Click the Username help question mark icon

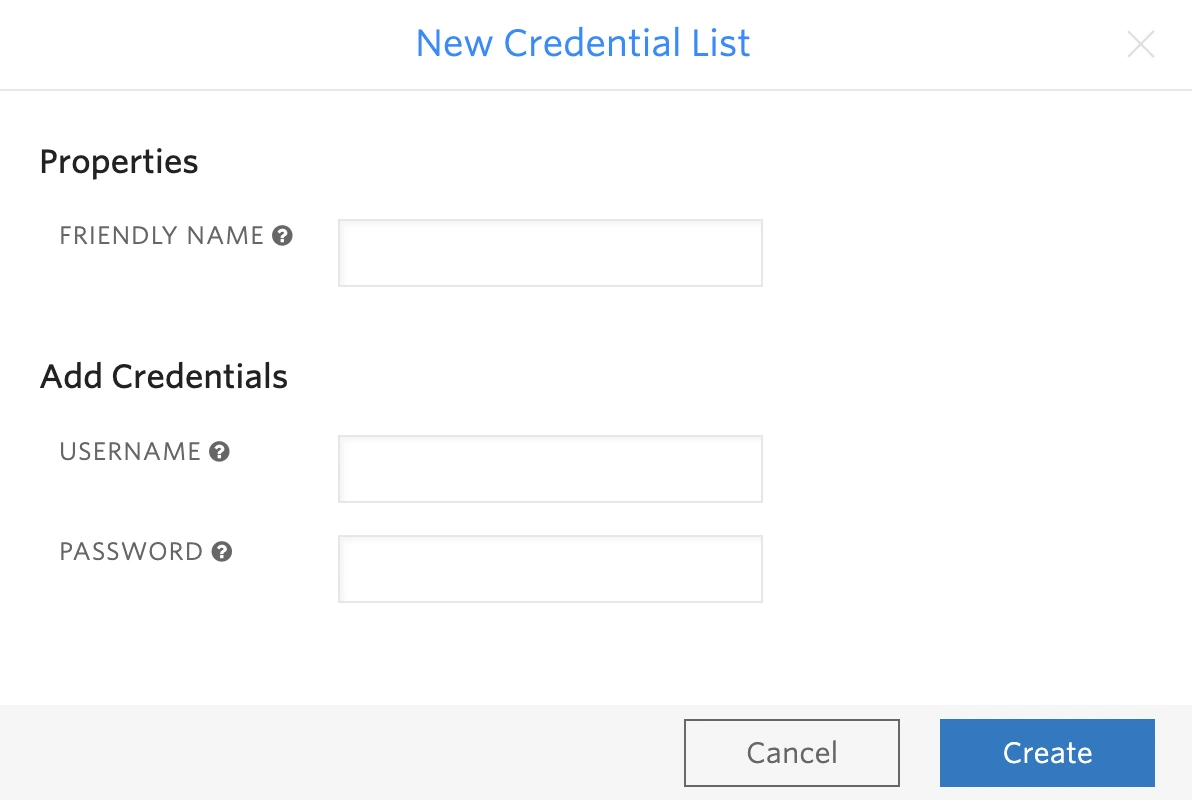coord(219,451)
